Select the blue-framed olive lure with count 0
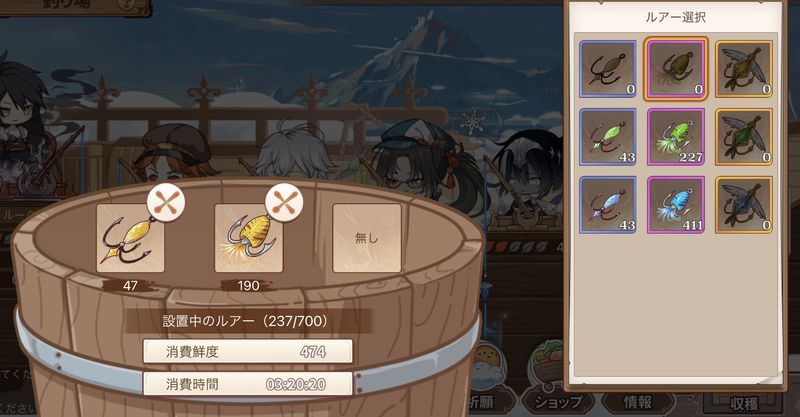800x417 pixels. (608, 69)
